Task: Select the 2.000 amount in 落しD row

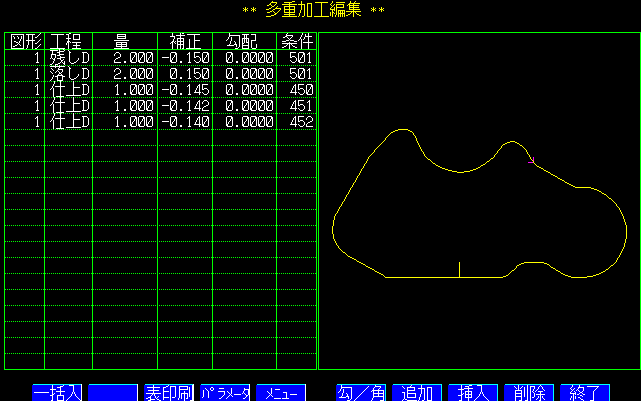Action: (133, 74)
